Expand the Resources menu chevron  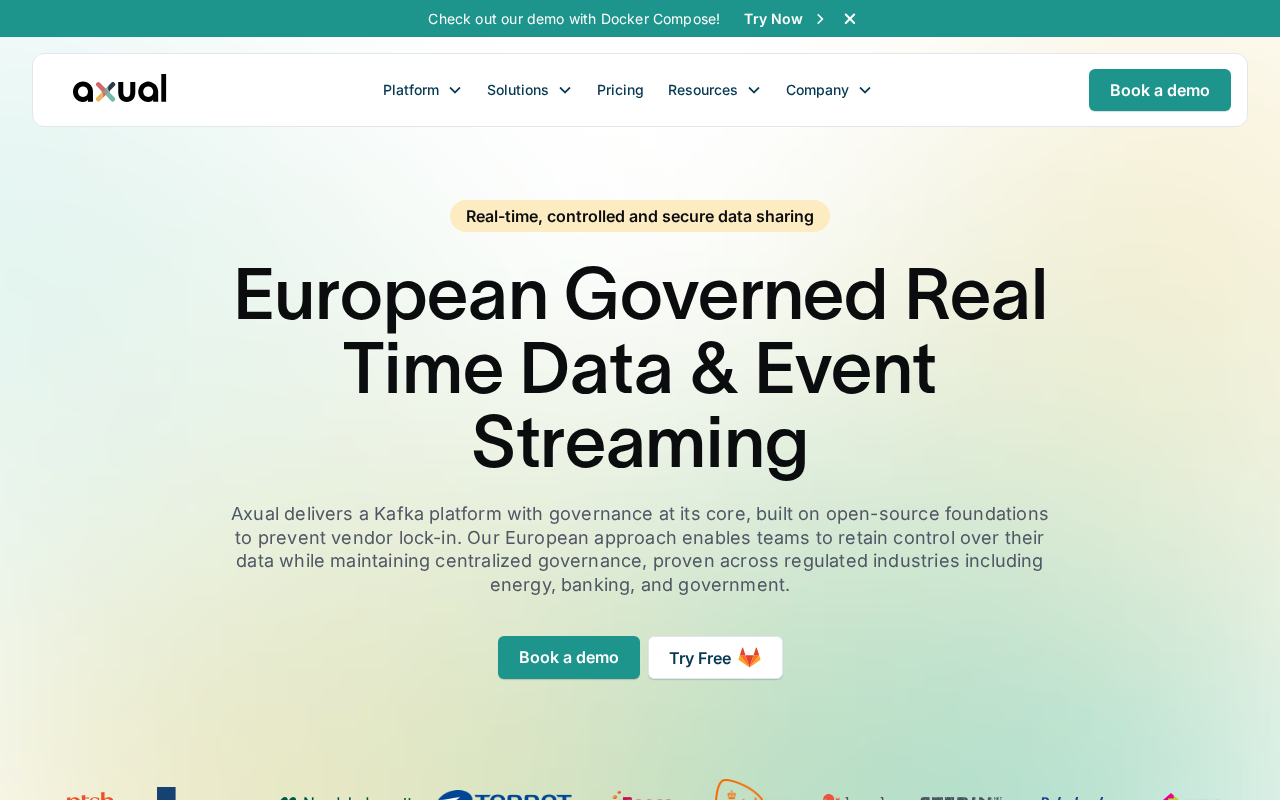click(754, 90)
